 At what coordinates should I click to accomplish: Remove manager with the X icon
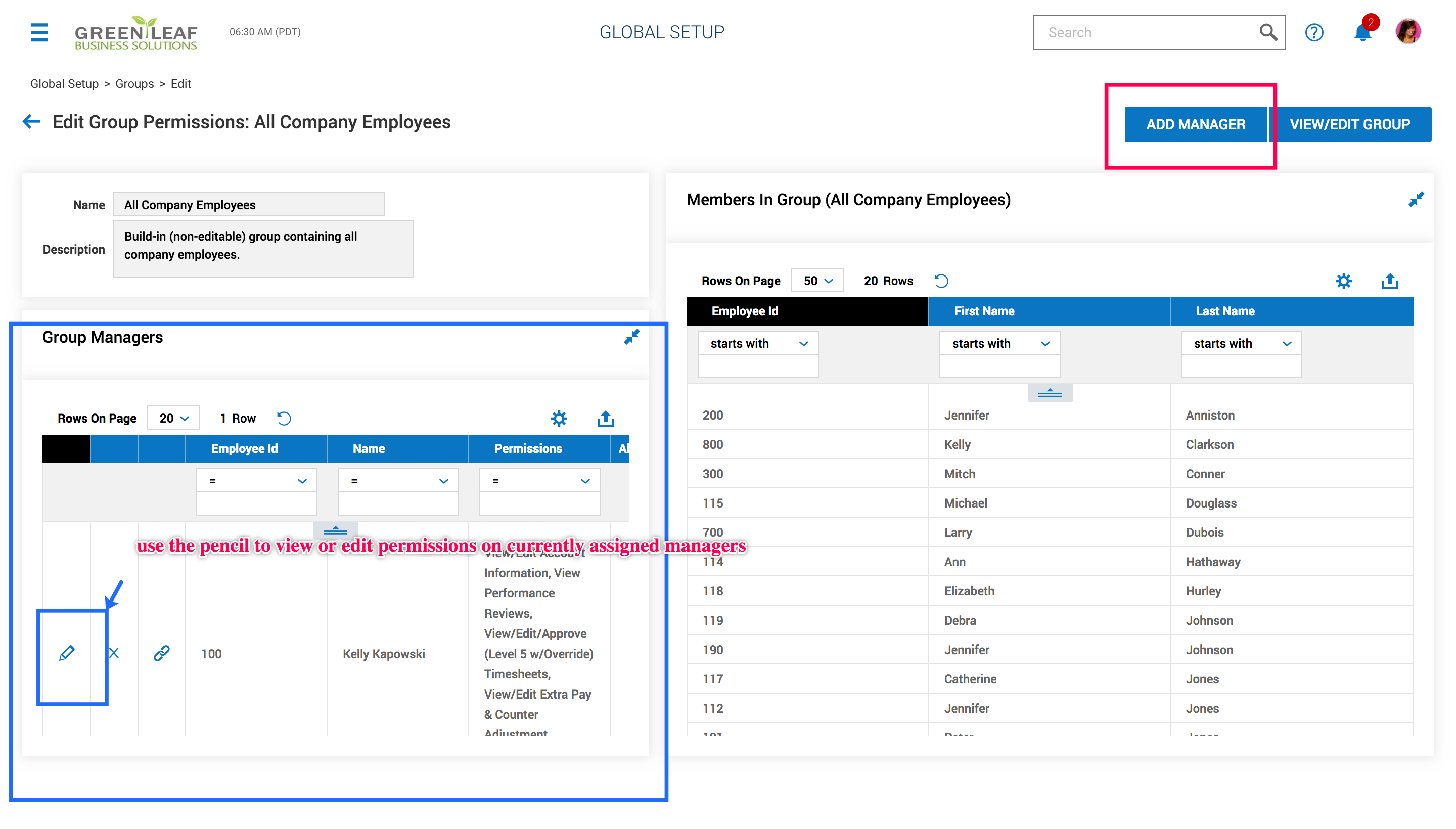(114, 653)
